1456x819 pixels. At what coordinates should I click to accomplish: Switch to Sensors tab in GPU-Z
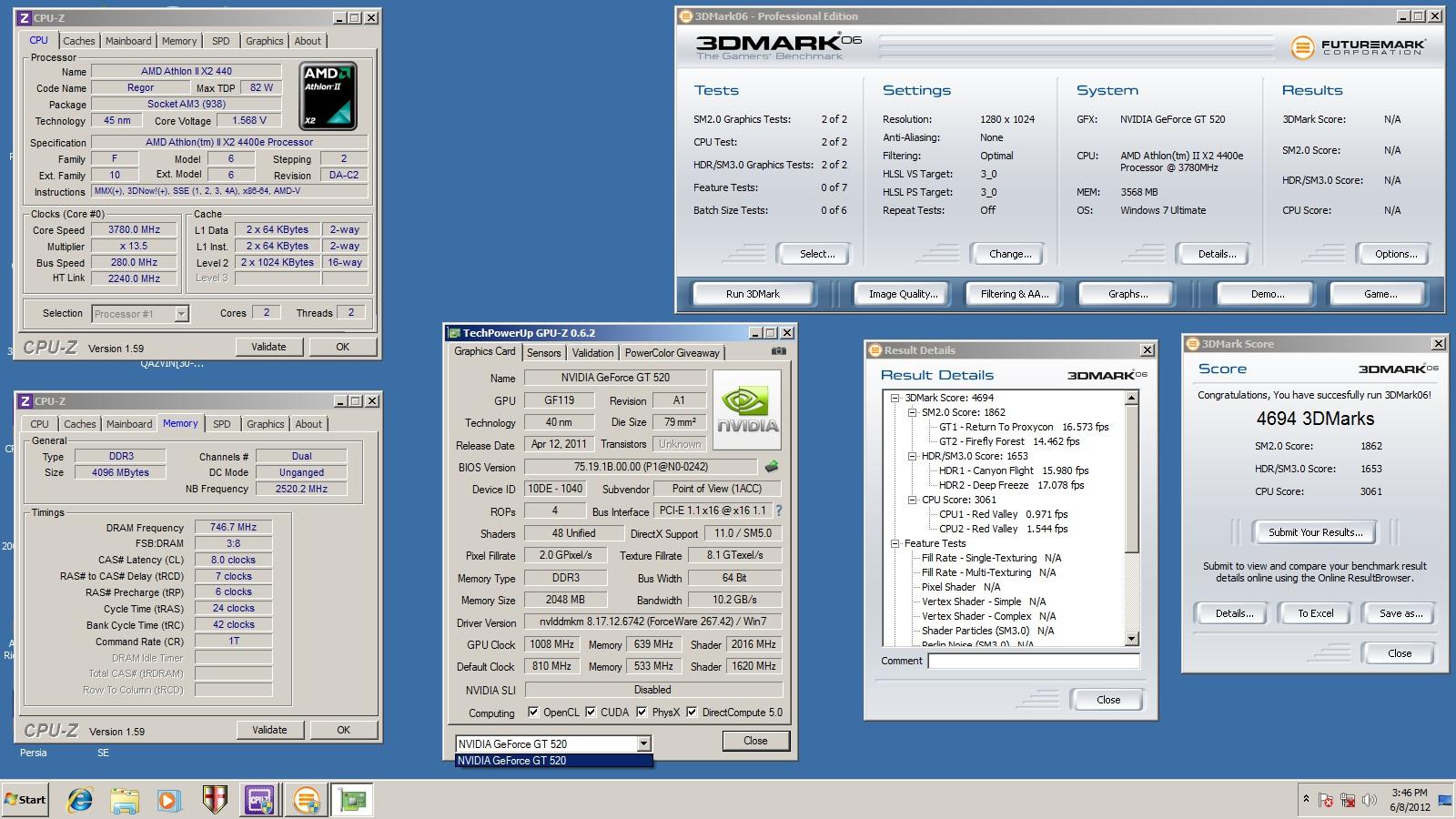coord(544,353)
